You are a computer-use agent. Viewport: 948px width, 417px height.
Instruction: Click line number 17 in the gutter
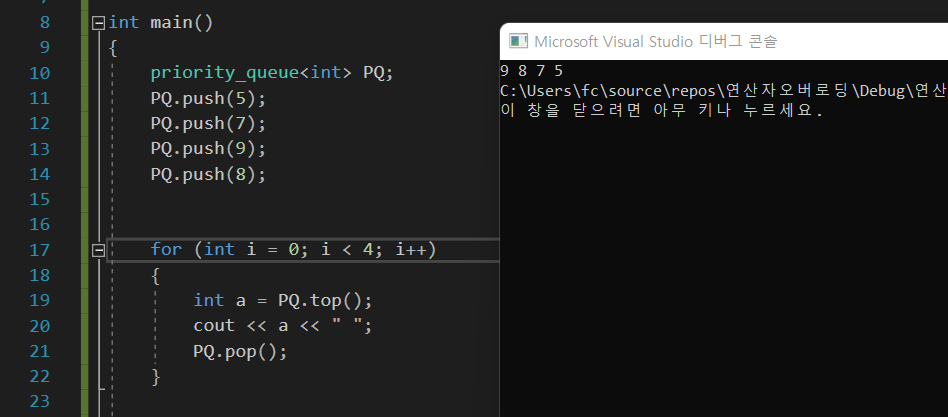point(40,250)
